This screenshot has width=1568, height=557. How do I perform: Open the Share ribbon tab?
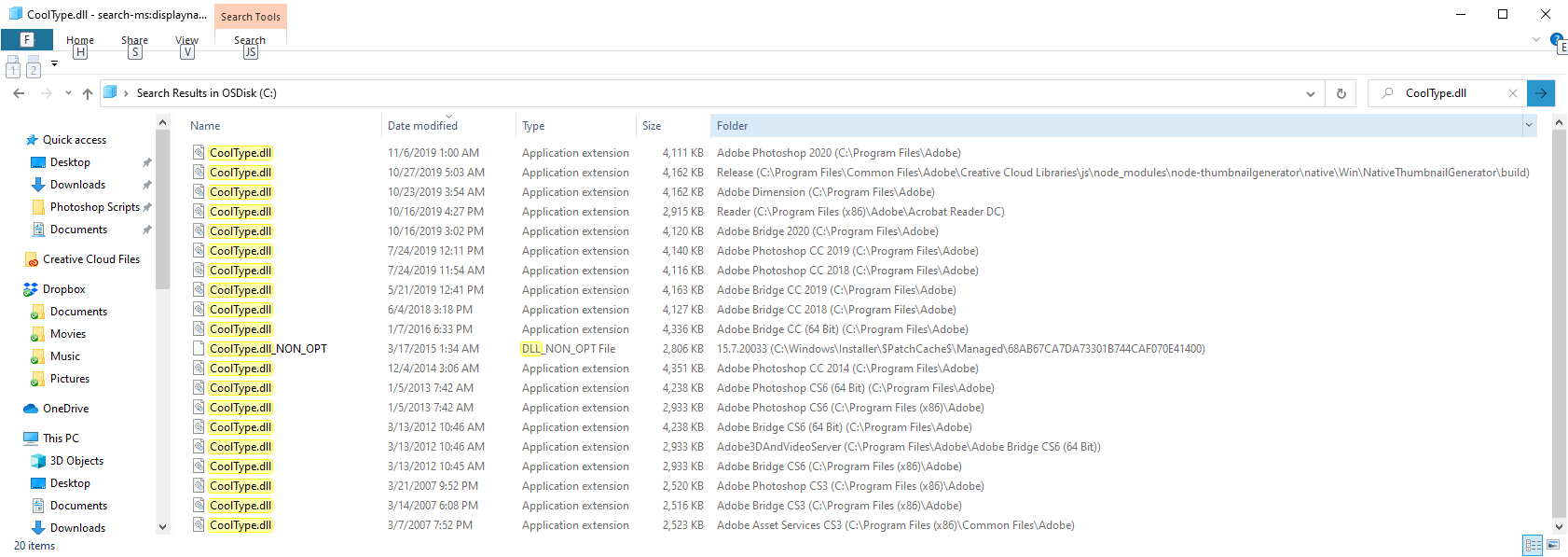tap(134, 40)
